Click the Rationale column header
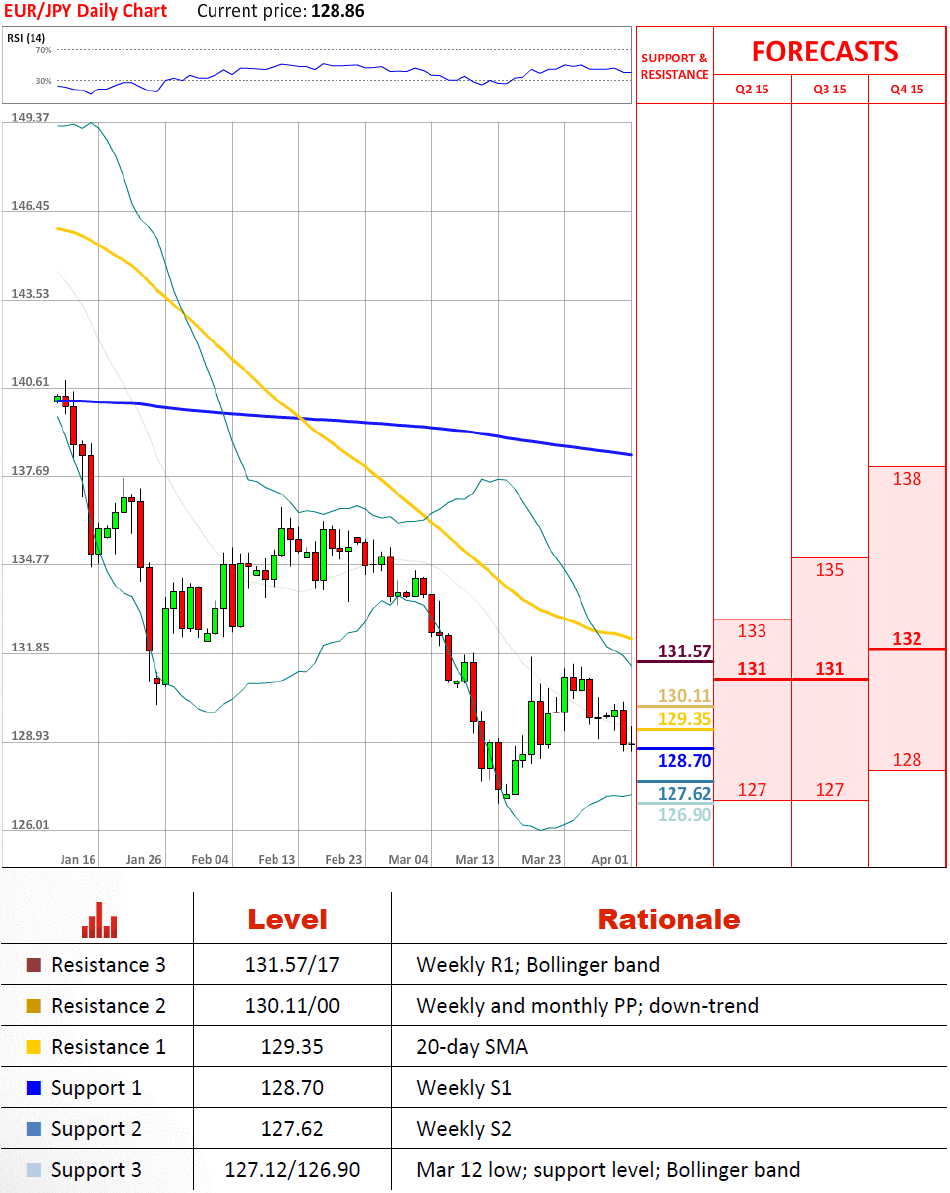 point(669,919)
